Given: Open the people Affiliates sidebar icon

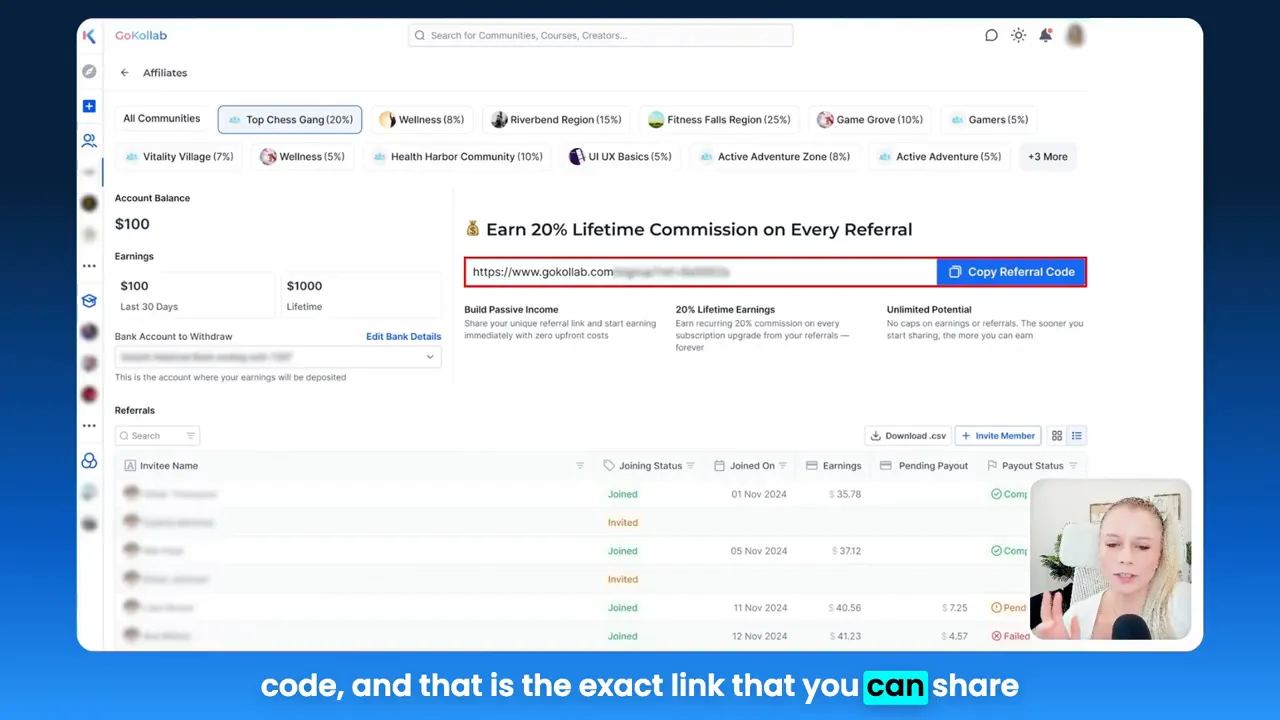Looking at the screenshot, I should click(89, 141).
